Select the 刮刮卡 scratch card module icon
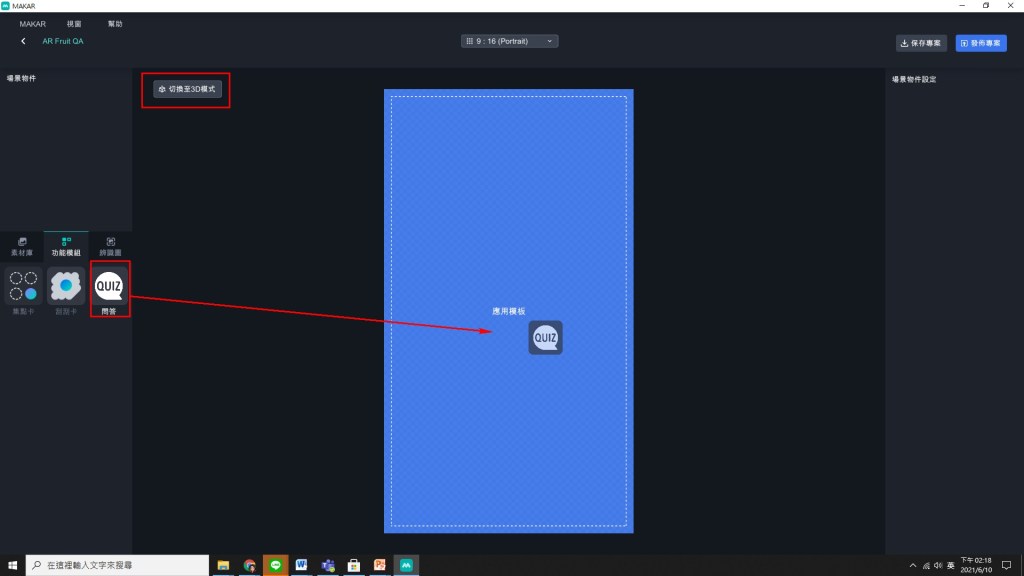This screenshot has height=576, width=1024. coord(66,287)
